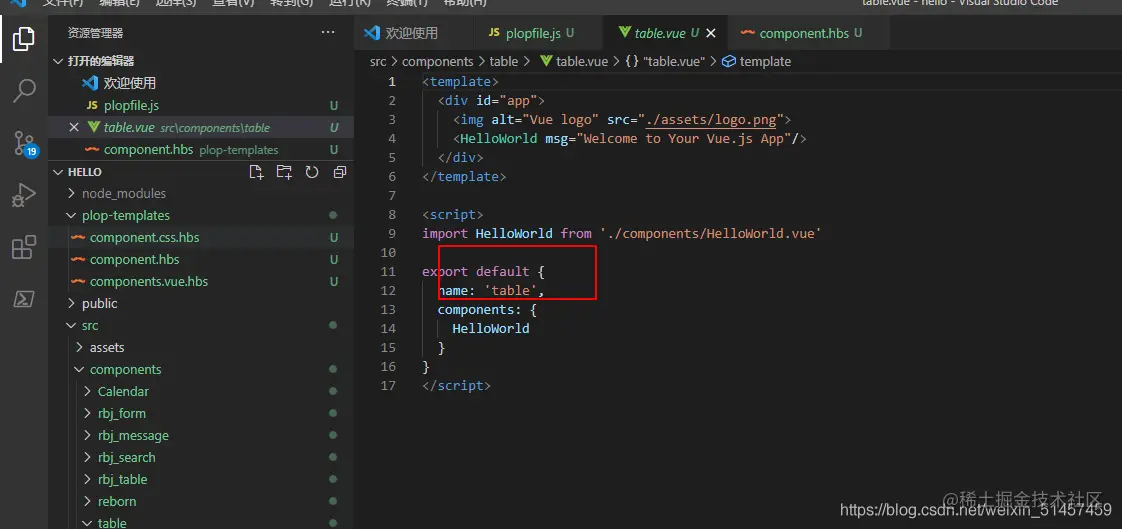The width and height of the screenshot is (1122, 529).
Task: Open the terminal-style icon in activity bar
Action: [24, 299]
